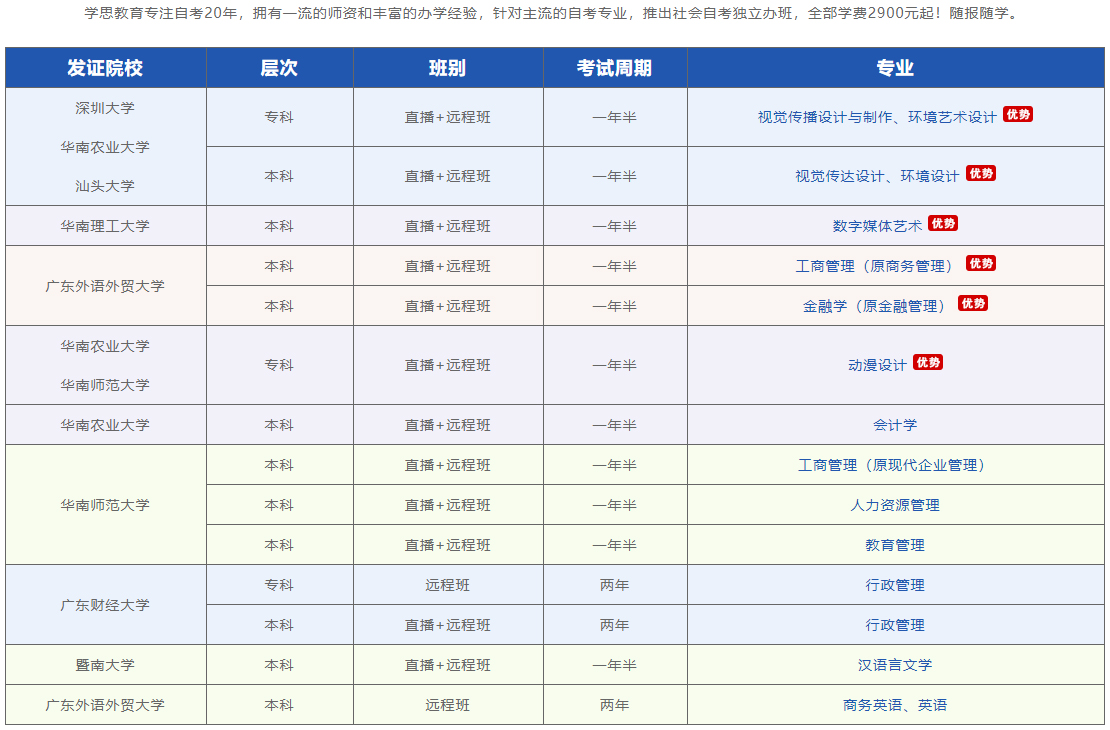Select the 华南理工大学 cell
1110x730 pixels.
click(x=105, y=227)
